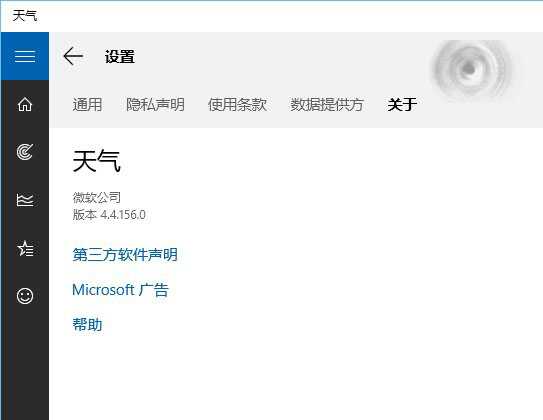Open the Favorites star list
This screenshot has width=543, height=420.
click(25, 248)
